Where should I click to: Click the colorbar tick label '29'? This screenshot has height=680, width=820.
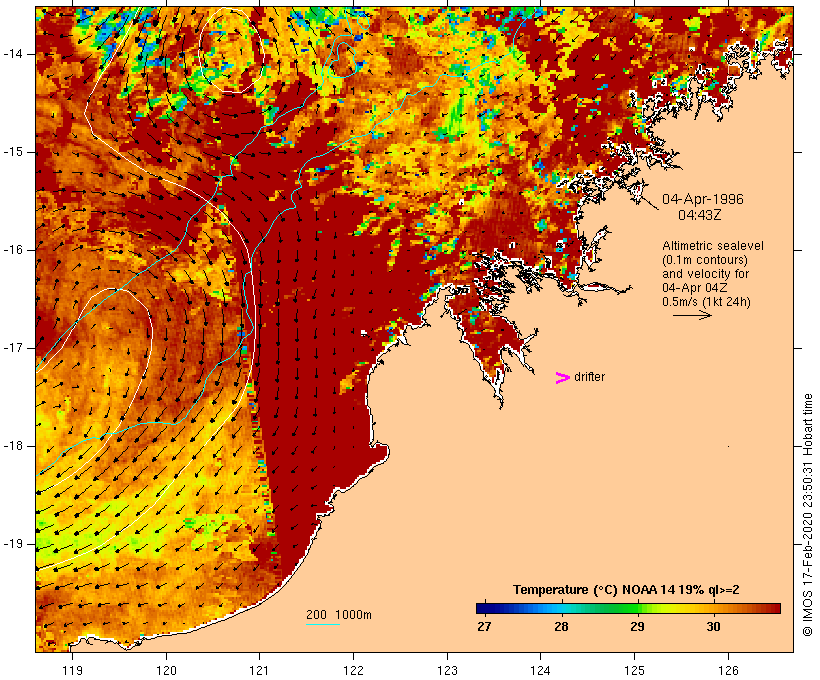coord(637,627)
